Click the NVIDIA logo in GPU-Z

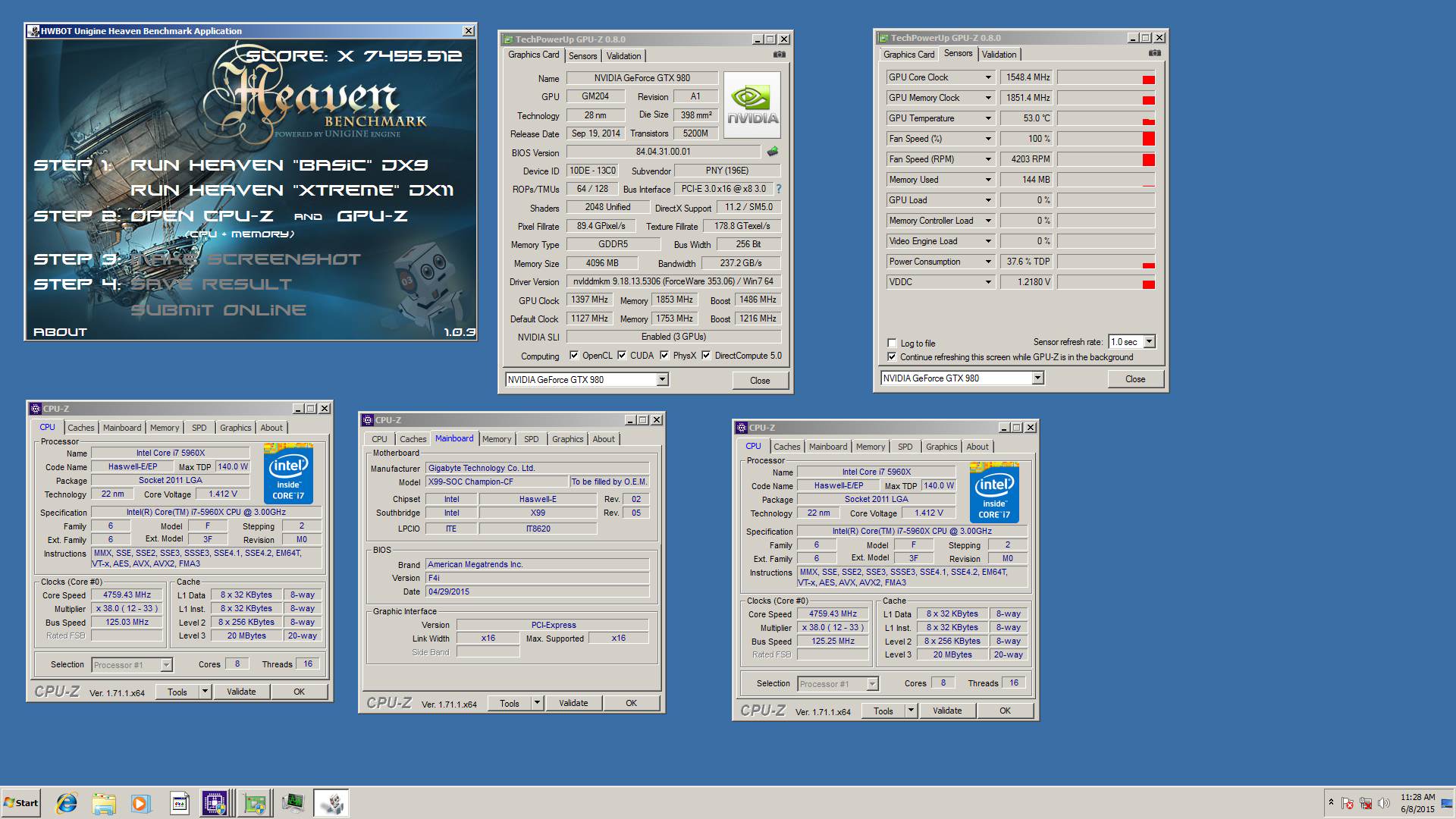click(752, 105)
